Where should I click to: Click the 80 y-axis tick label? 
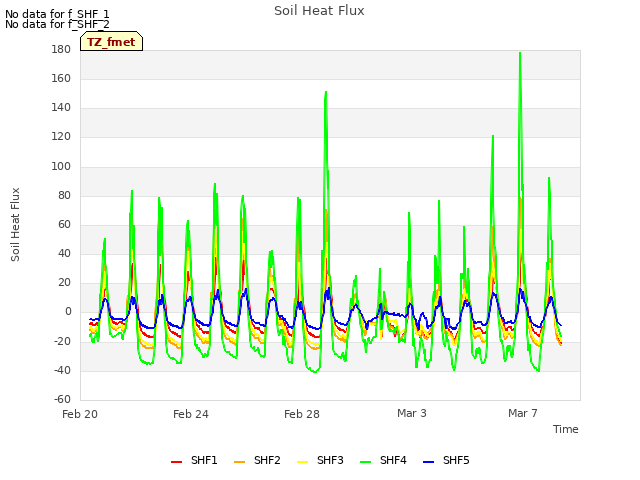[64, 196]
